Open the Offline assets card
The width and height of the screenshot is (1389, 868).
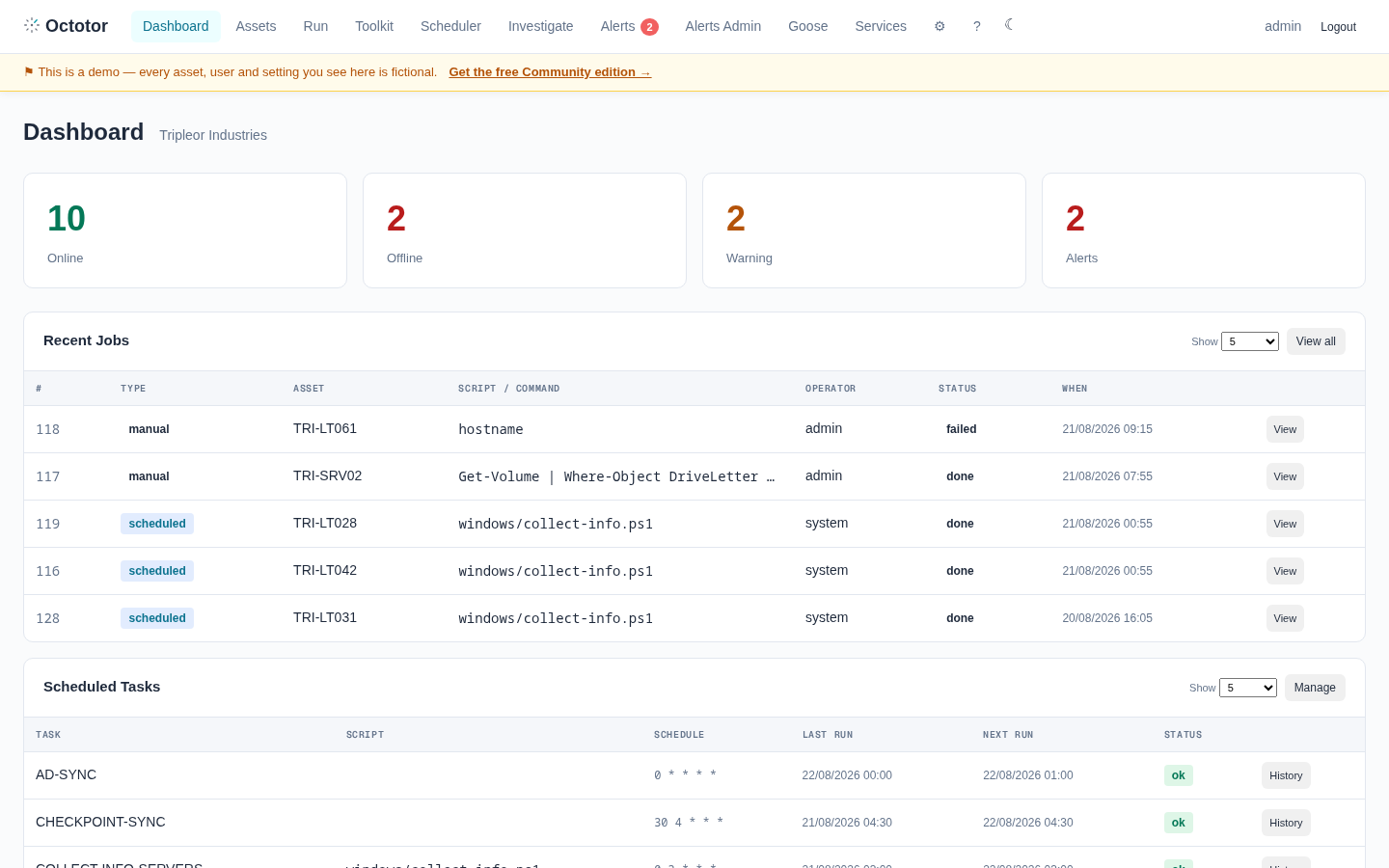tap(525, 231)
